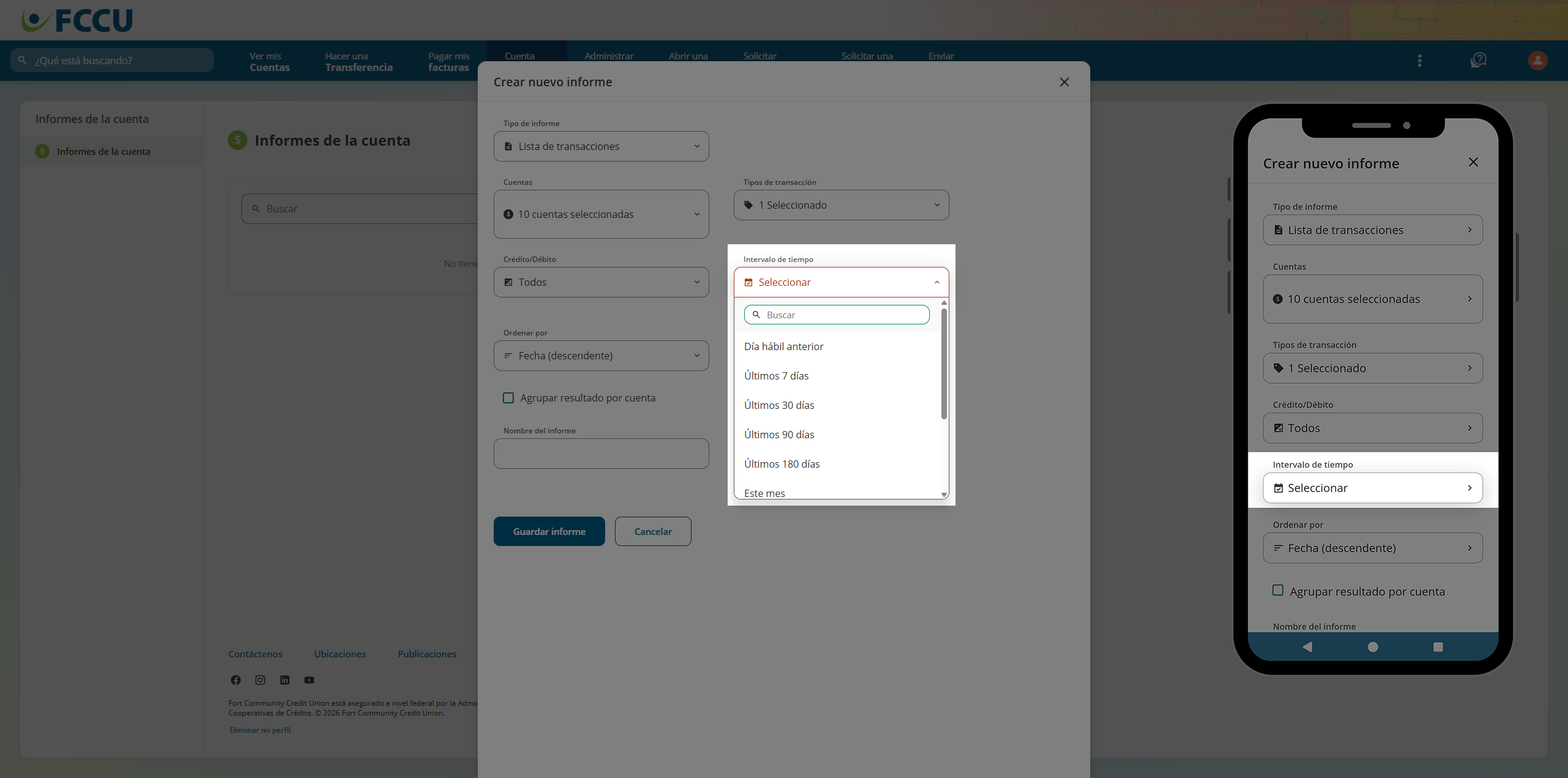Click the Facebook icon in the footer

pos(236,680)
